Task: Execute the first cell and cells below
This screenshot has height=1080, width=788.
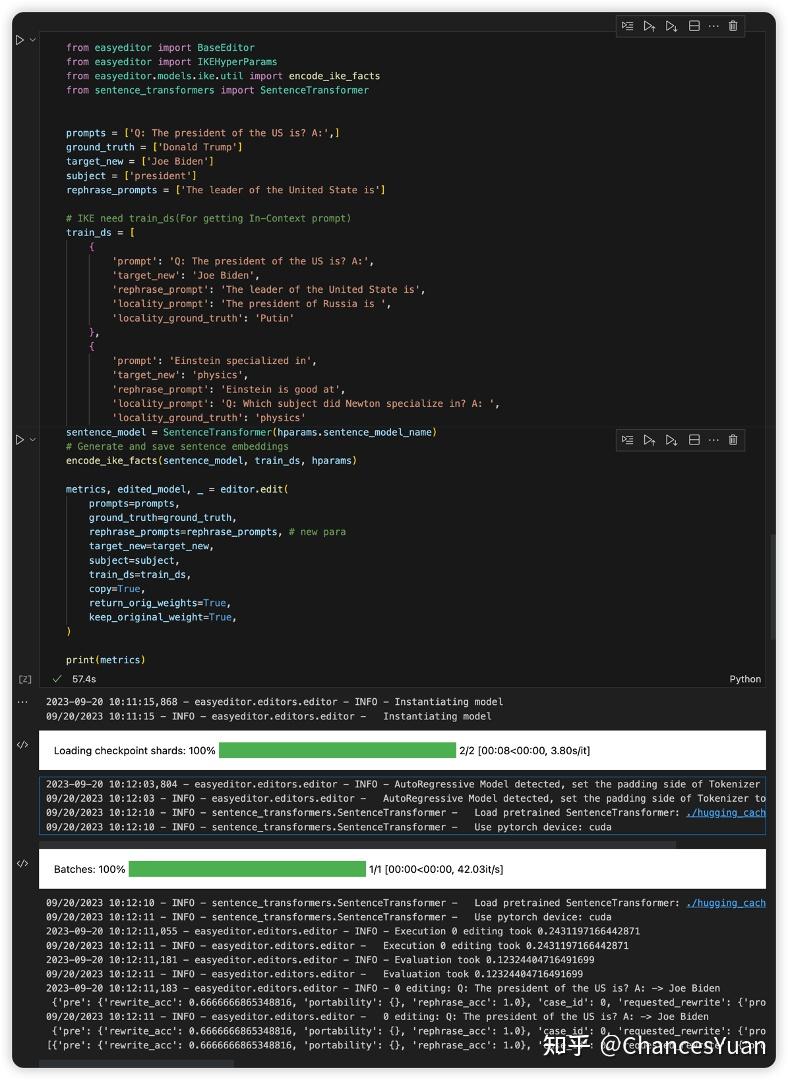Action: click(x=672, y=26)
